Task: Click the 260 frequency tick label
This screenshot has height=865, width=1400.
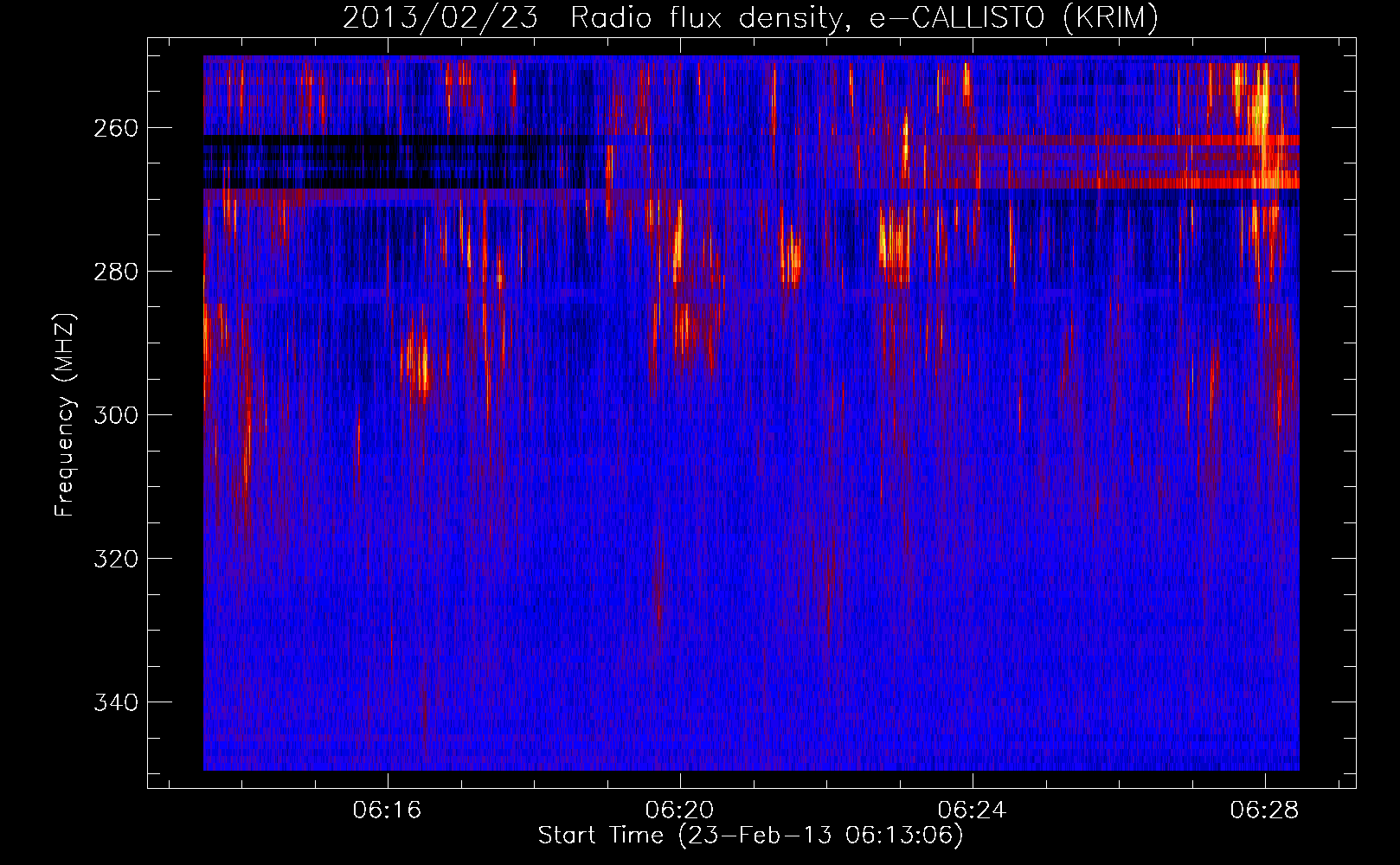Action: pyautogui.click(x=116, y=128)
